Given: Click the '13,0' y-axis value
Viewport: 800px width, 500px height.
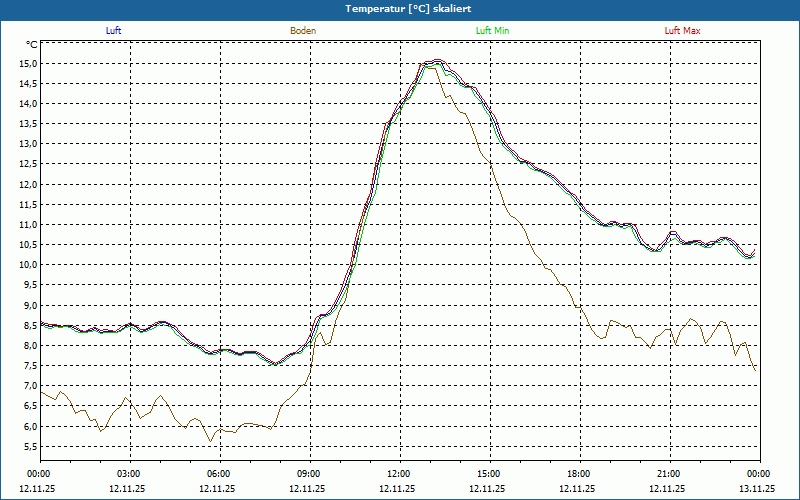Looking at the screenshot, I should [29, 144].
